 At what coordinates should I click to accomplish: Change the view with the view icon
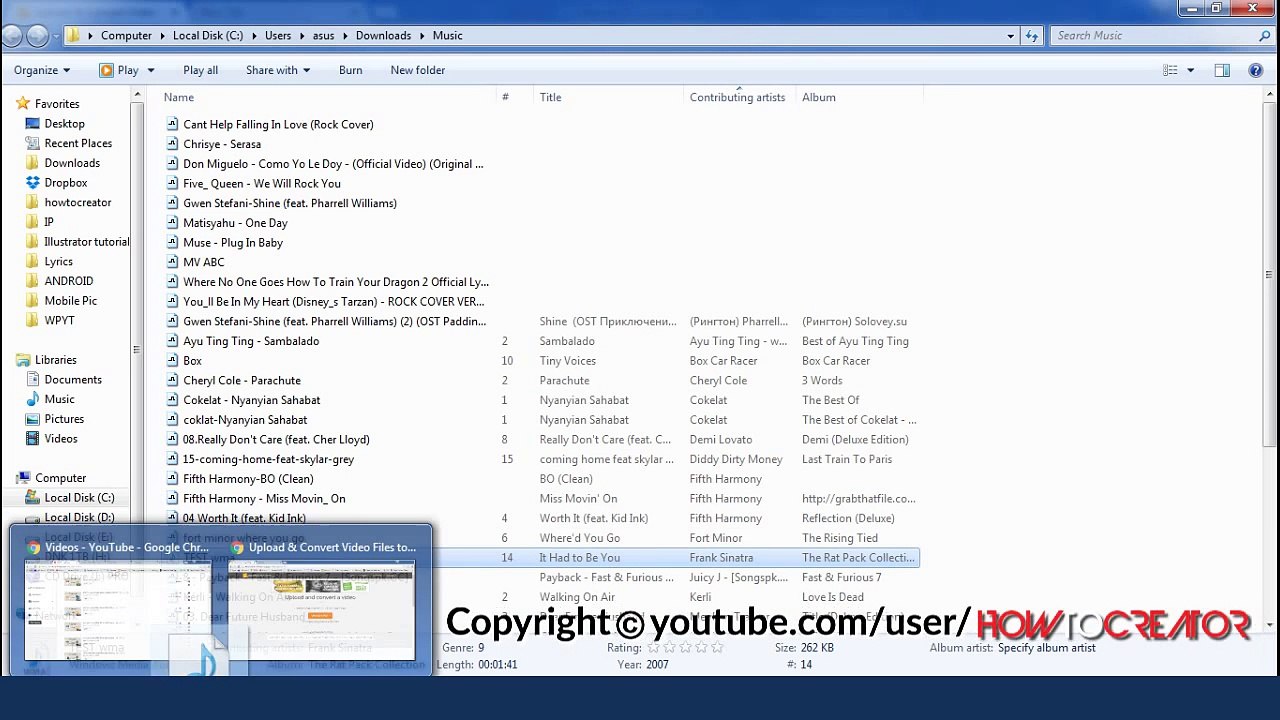tap(1170, 70)
